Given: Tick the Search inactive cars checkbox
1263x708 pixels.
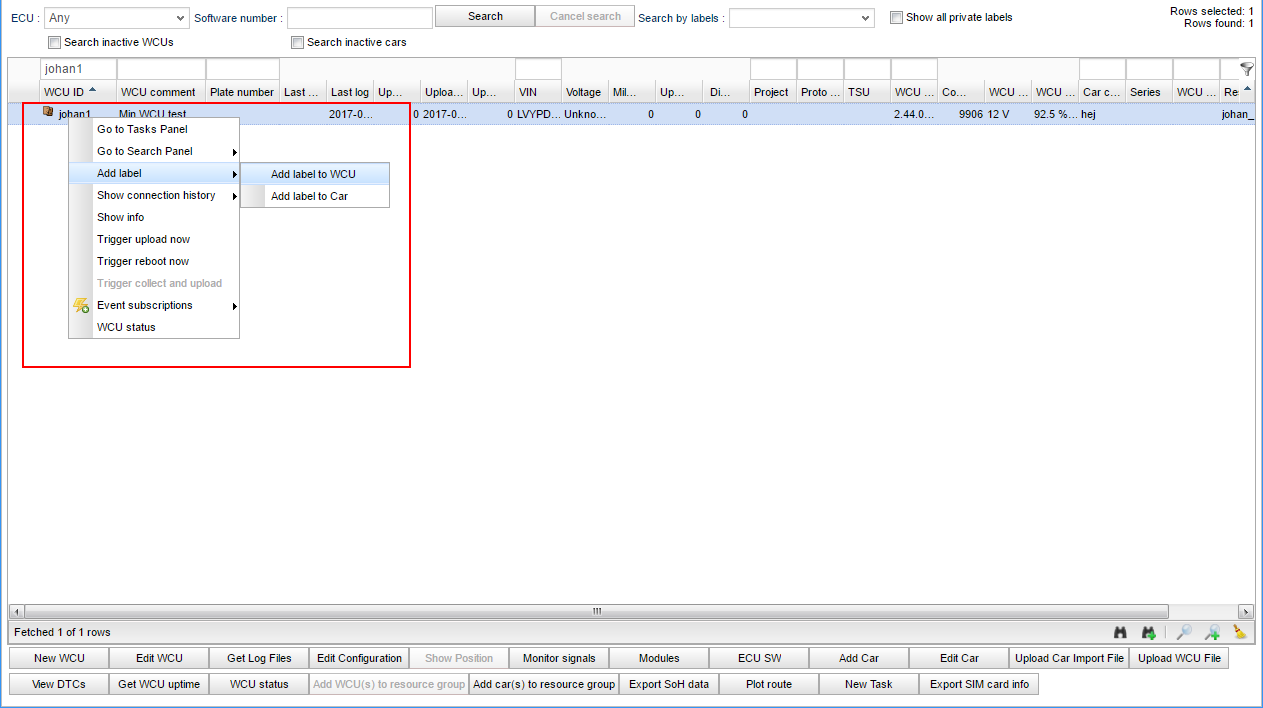Looking at the screenshot, I should click(x=298, y=43).
